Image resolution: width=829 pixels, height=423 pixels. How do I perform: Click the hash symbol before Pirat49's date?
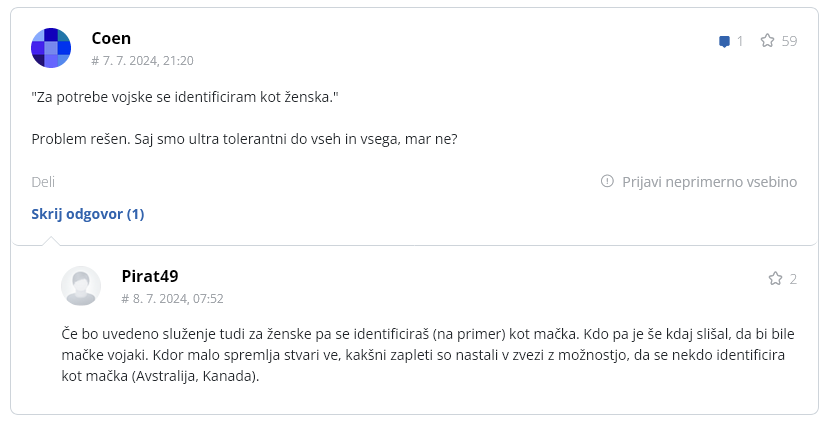coord(125,299)
